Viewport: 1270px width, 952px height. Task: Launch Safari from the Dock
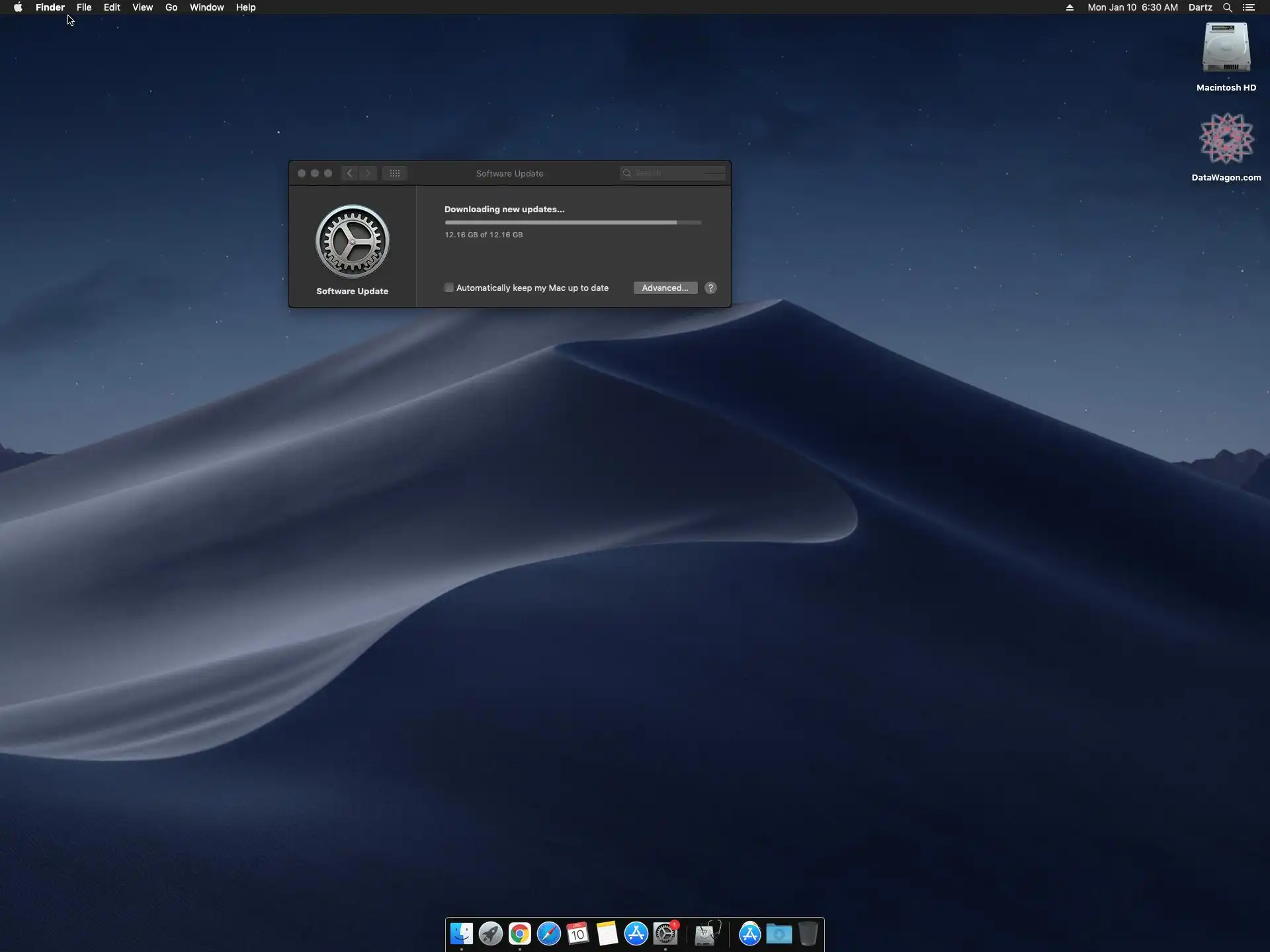[549, 933]
